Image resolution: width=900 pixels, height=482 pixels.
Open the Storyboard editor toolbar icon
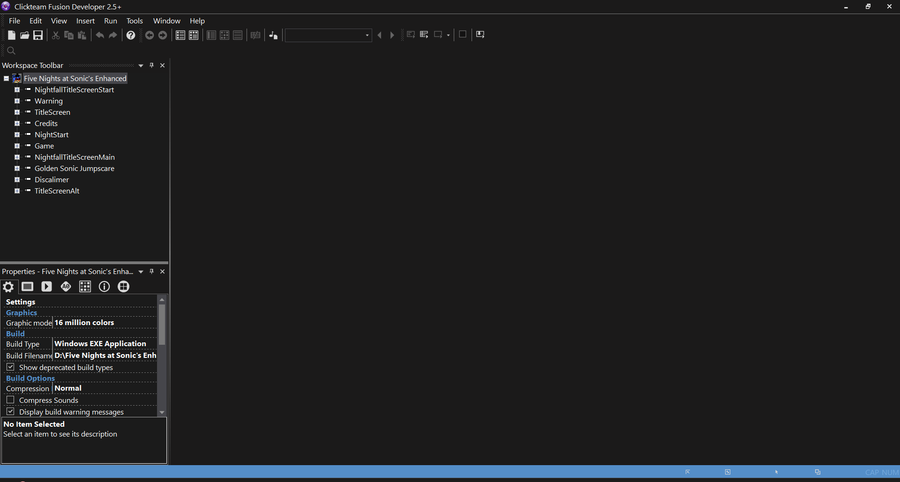tap(180, 36)
